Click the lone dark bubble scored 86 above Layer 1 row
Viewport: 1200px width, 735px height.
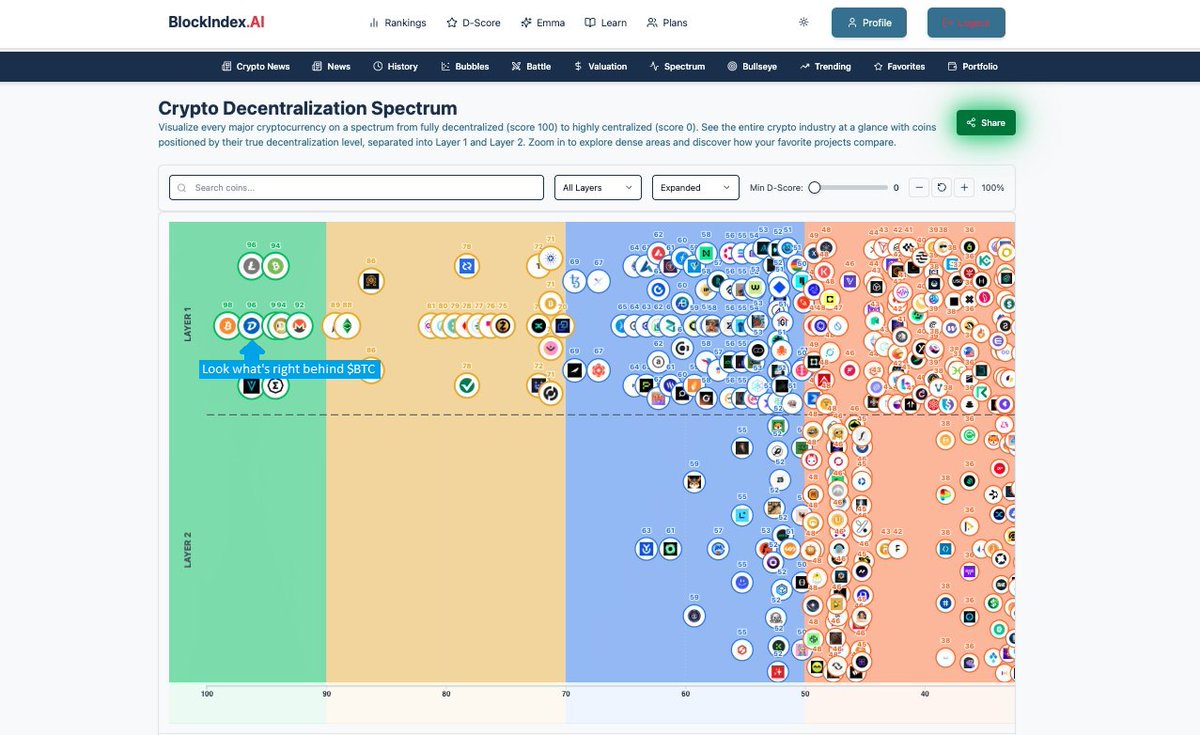371,281
